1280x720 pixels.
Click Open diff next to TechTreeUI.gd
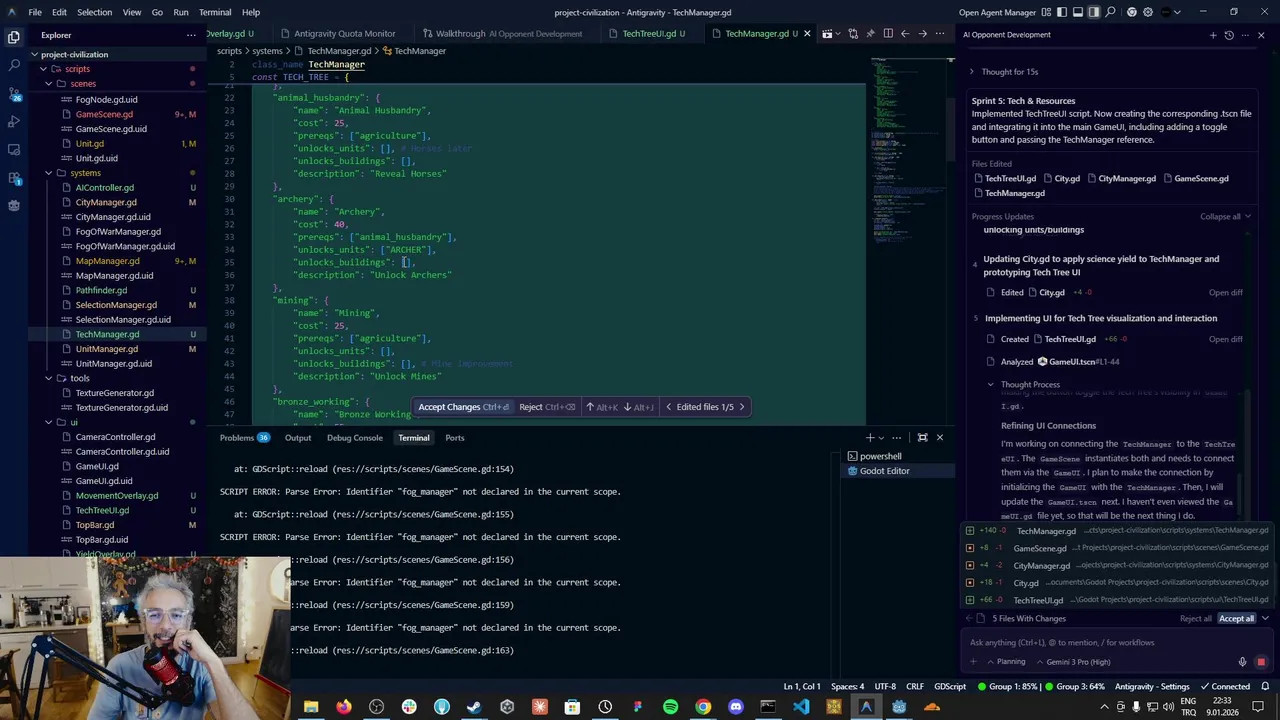tap(1225, 339)
